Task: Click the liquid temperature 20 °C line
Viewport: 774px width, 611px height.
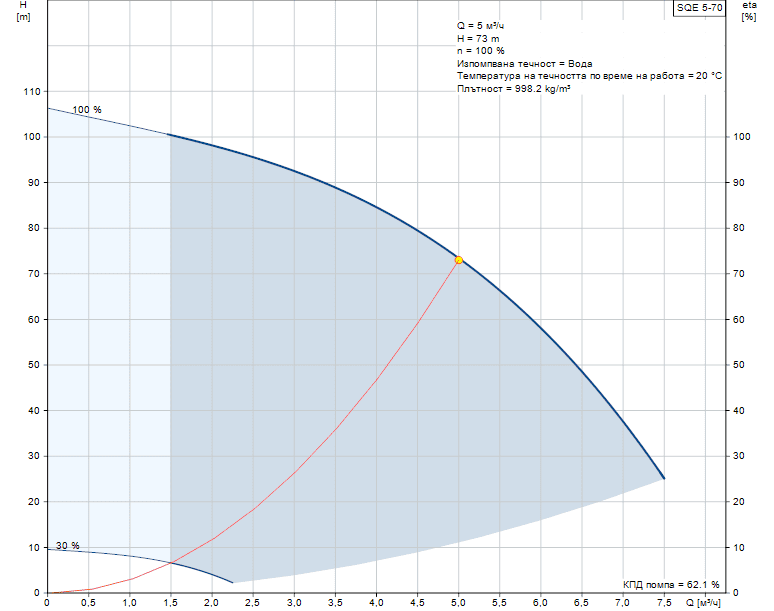Action: click(589, 76)
